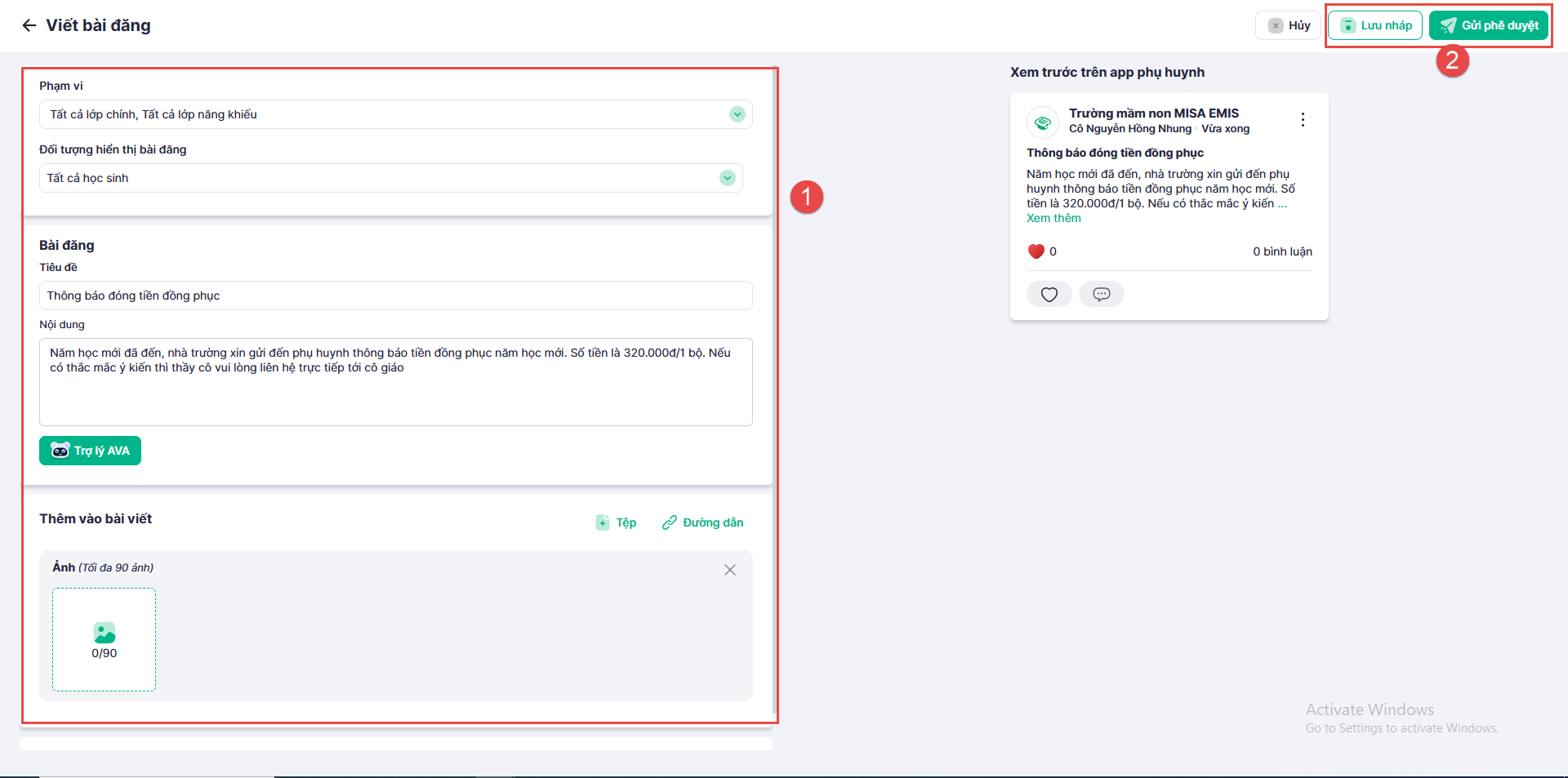Click the 'Trường mầm non MISA EMIS' name
1568x778 pixels.
pyautogui.click(x=1154, y=113)
